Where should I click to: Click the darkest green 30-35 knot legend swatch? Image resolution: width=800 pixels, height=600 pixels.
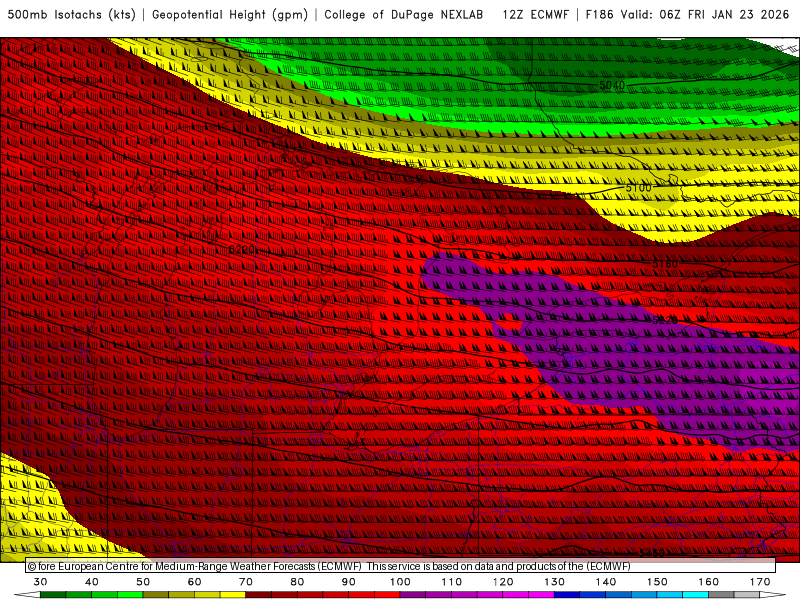(x=53, y=595)
